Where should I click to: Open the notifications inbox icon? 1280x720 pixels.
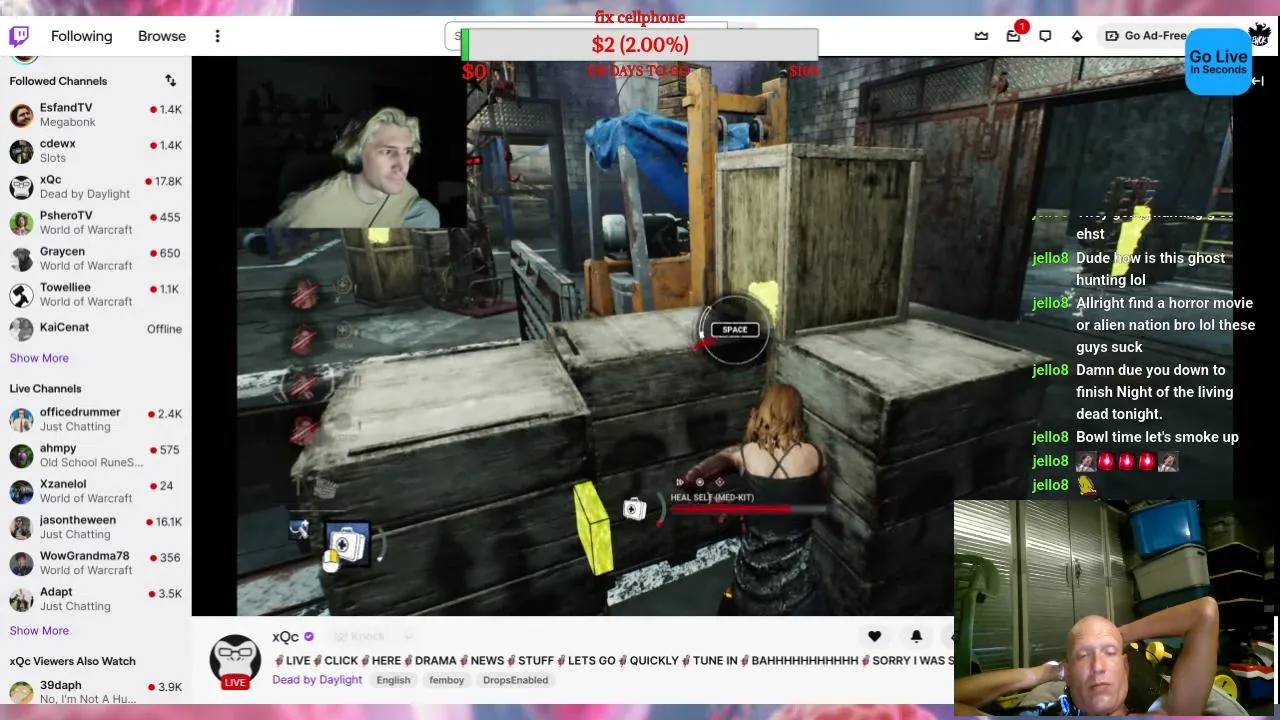[1013, 36]
